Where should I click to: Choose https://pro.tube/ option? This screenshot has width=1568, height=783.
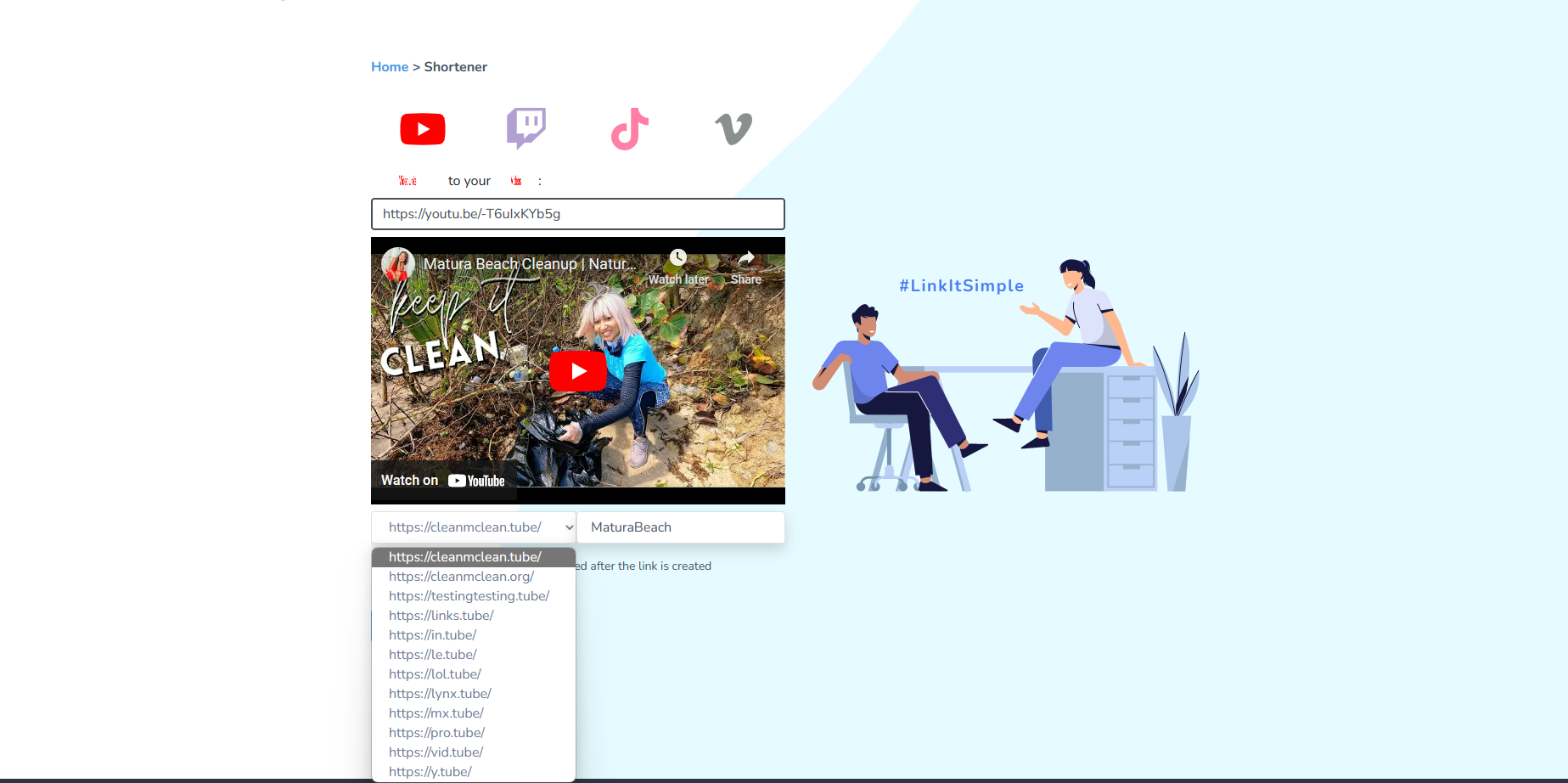[474, 733]
